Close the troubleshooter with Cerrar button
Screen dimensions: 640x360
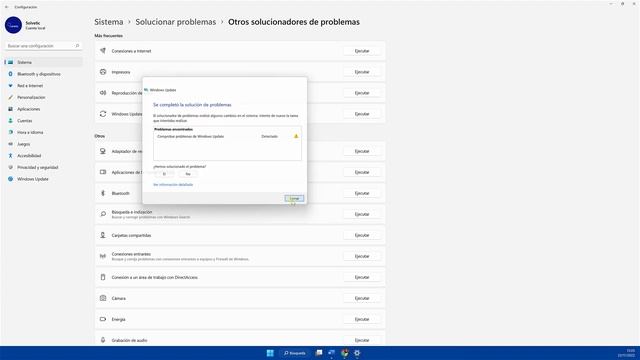(294, 198)
